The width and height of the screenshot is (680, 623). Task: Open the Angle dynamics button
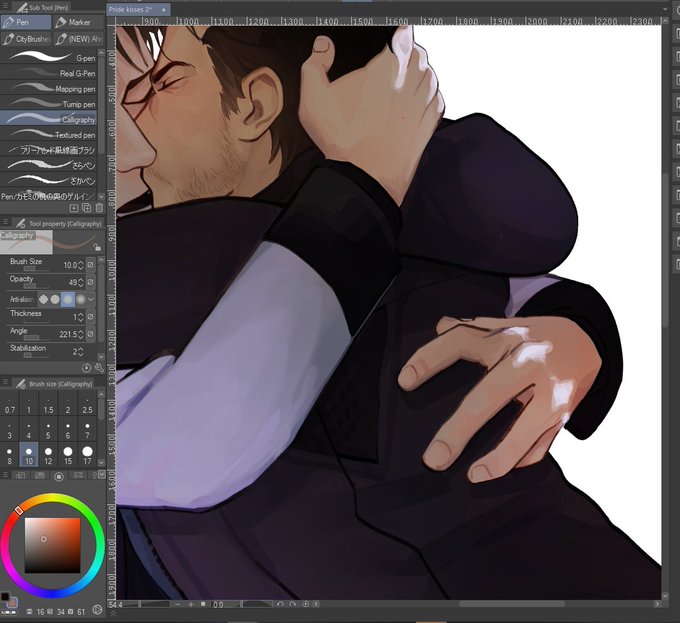(x=91, y=334)
